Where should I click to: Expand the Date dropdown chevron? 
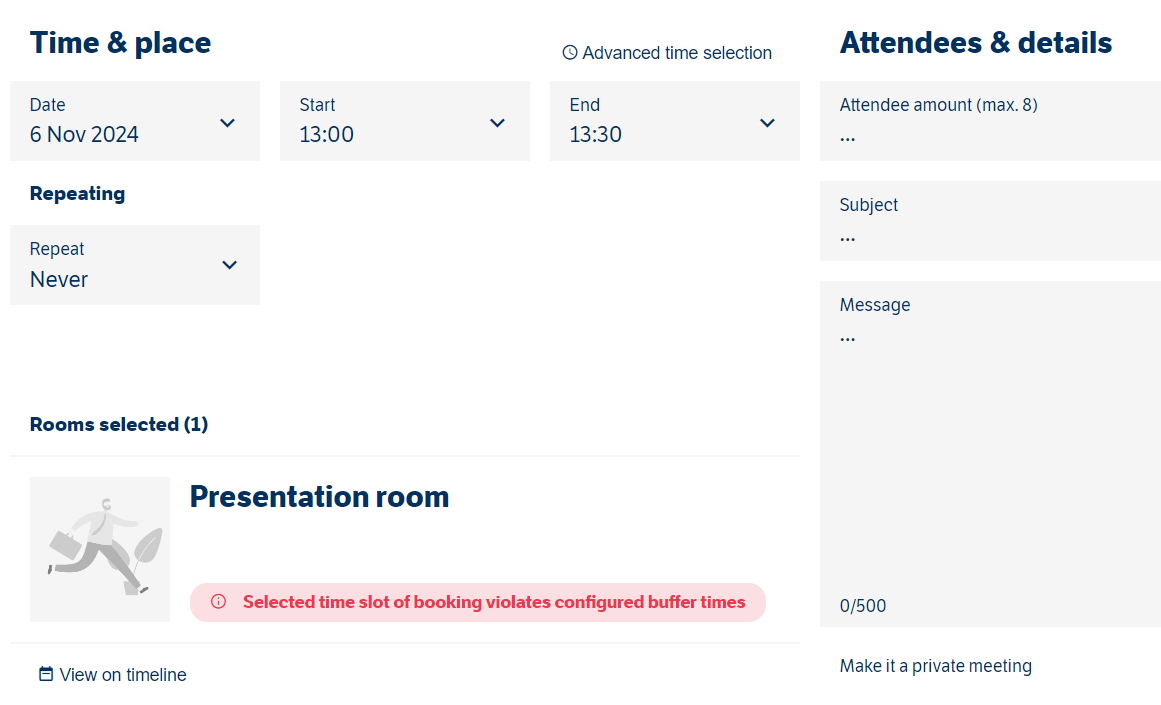227,123
